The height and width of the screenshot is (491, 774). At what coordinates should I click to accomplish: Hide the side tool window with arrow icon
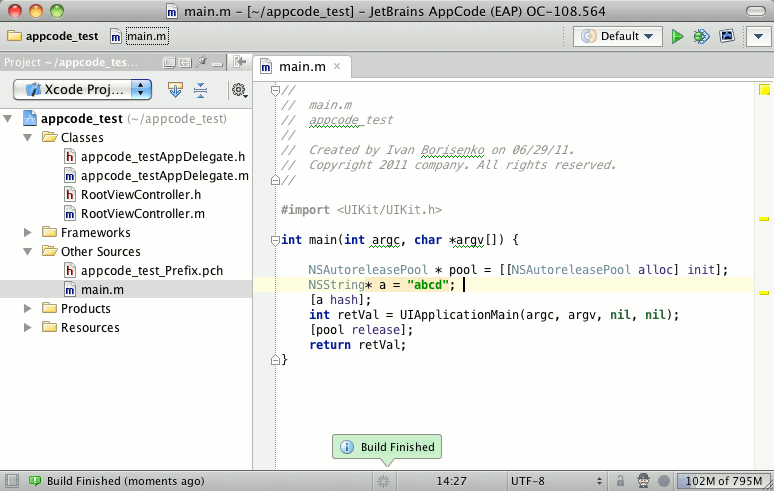pos(240,62)
